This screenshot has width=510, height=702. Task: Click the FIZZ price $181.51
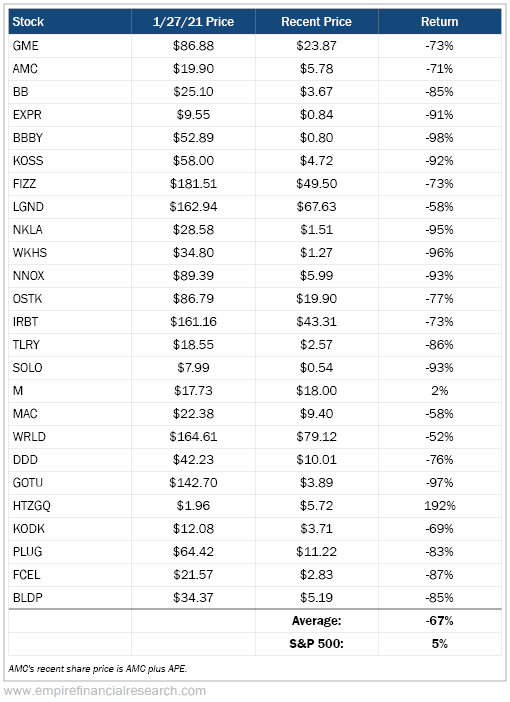(x=193, y=184)
